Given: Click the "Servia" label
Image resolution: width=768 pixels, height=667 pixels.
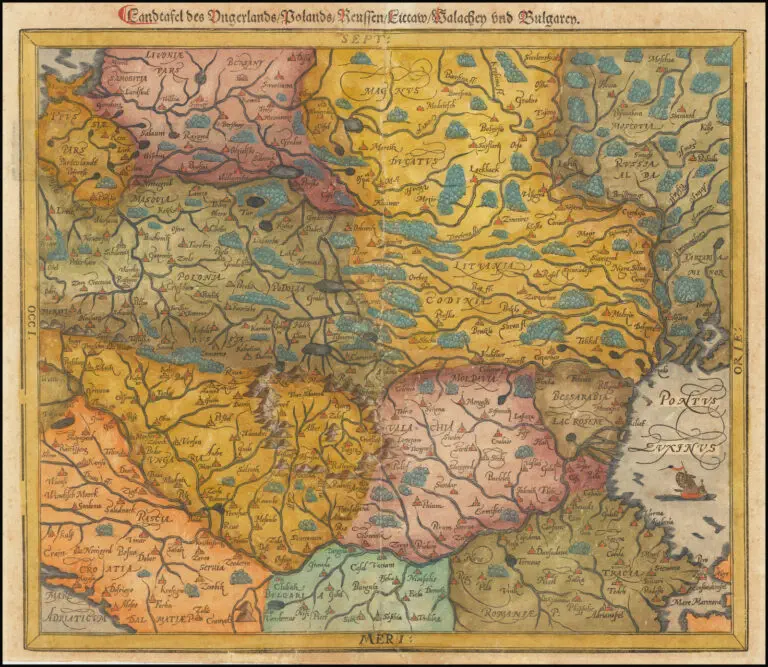Looking at the screenshot, I should click(x=212, y=568).
